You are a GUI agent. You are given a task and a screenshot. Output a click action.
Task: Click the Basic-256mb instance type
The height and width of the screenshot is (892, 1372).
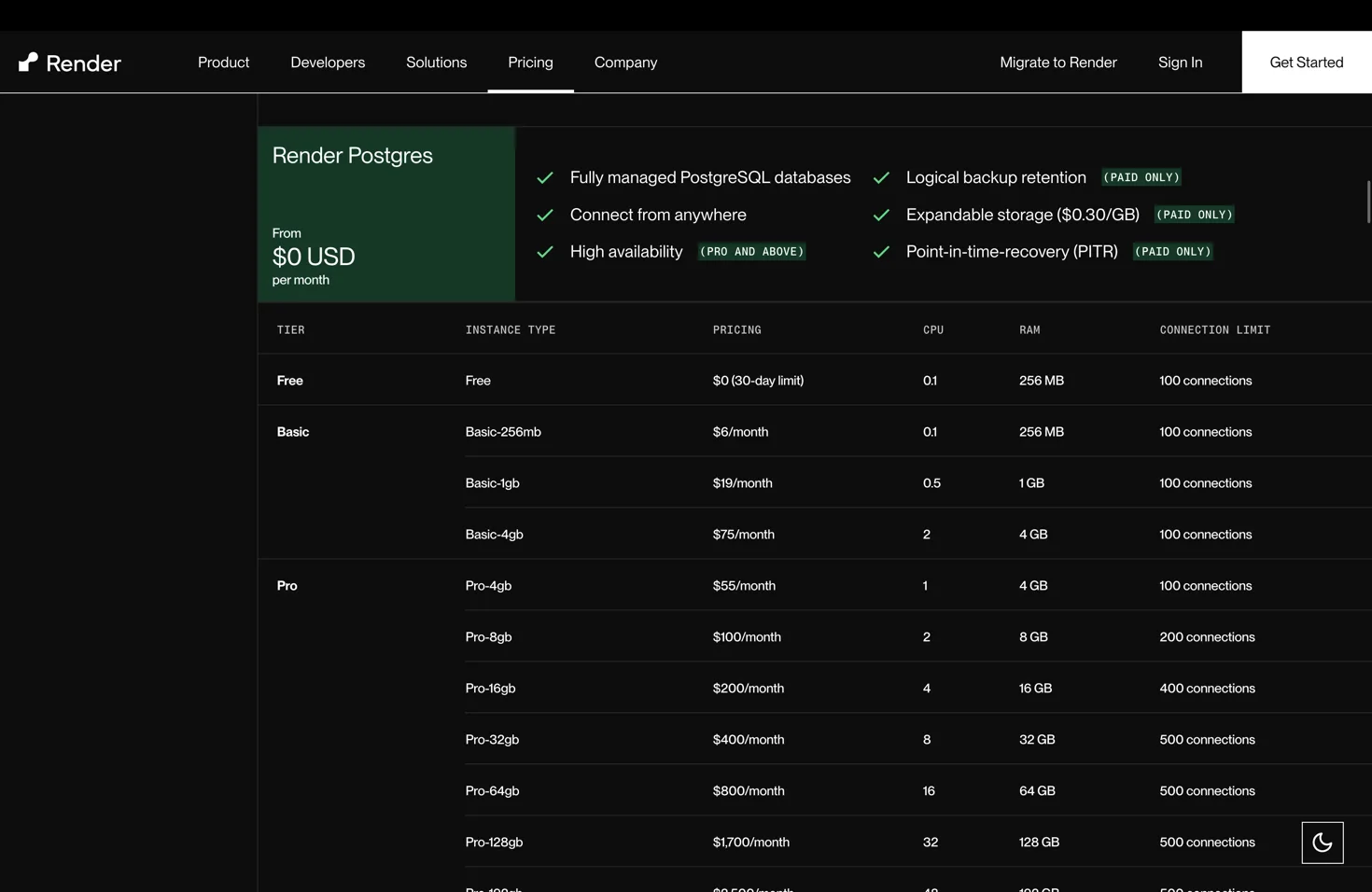coord(503,432)
